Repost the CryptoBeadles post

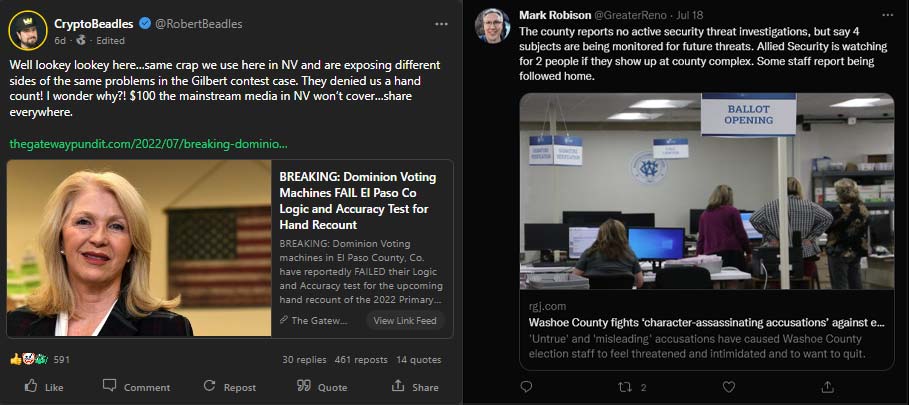coord(209,386)
